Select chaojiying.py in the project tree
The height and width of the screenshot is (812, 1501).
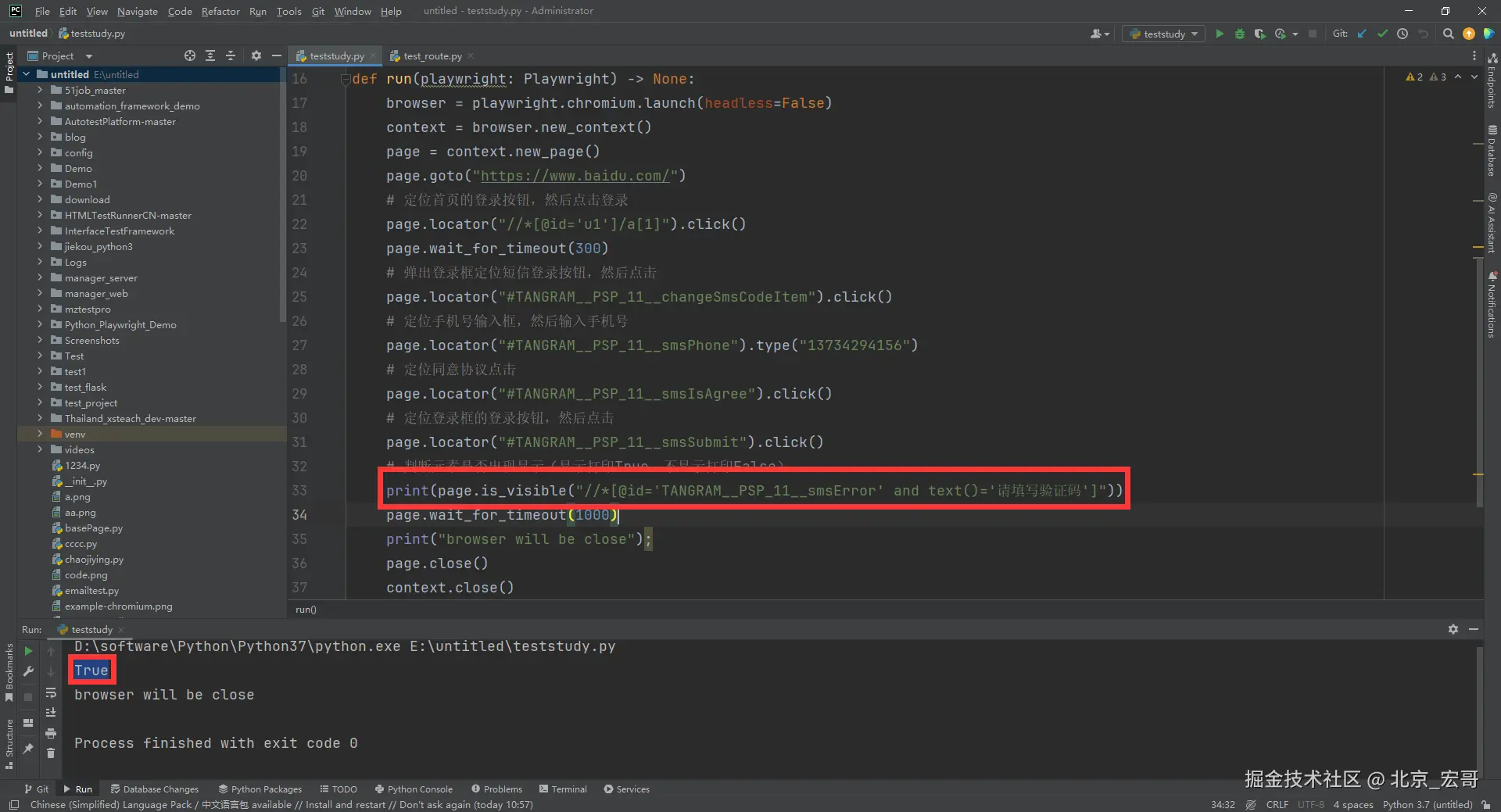[94, 560]
